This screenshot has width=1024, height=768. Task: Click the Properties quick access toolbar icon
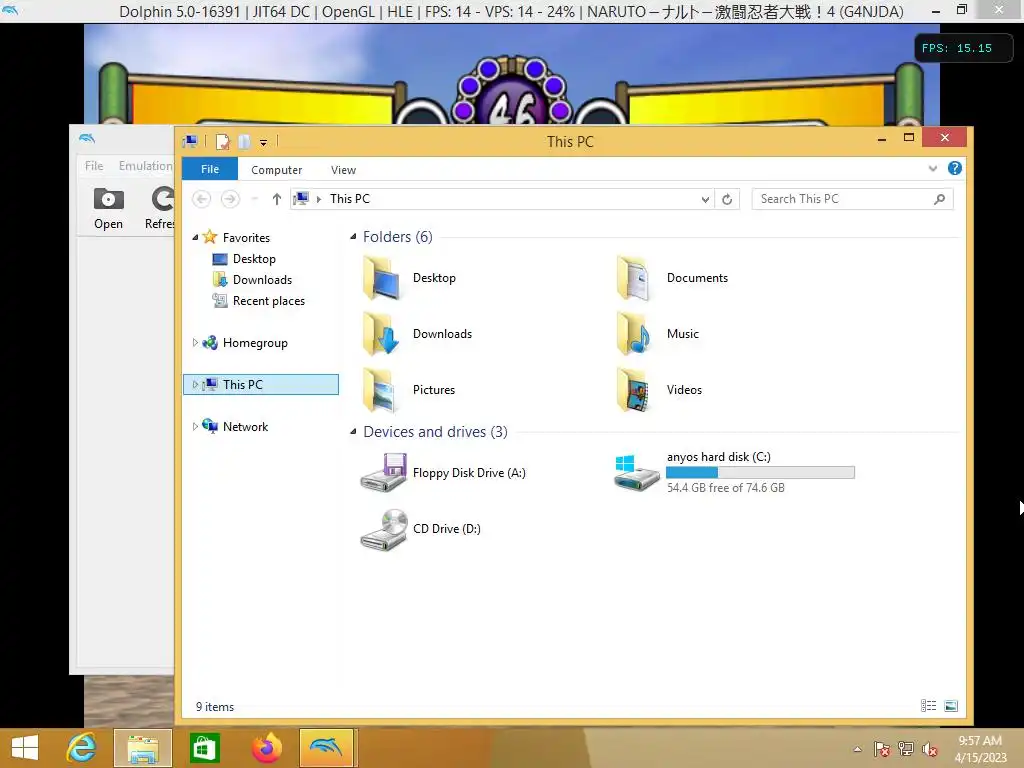point(223,142)
